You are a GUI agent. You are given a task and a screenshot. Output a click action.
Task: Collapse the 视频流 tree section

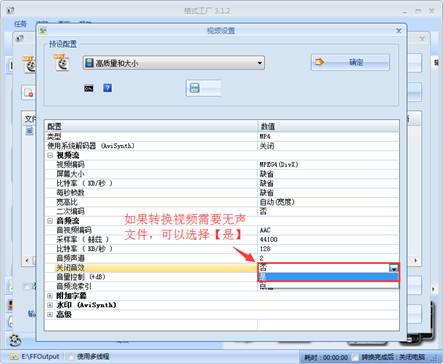(50, 155)
